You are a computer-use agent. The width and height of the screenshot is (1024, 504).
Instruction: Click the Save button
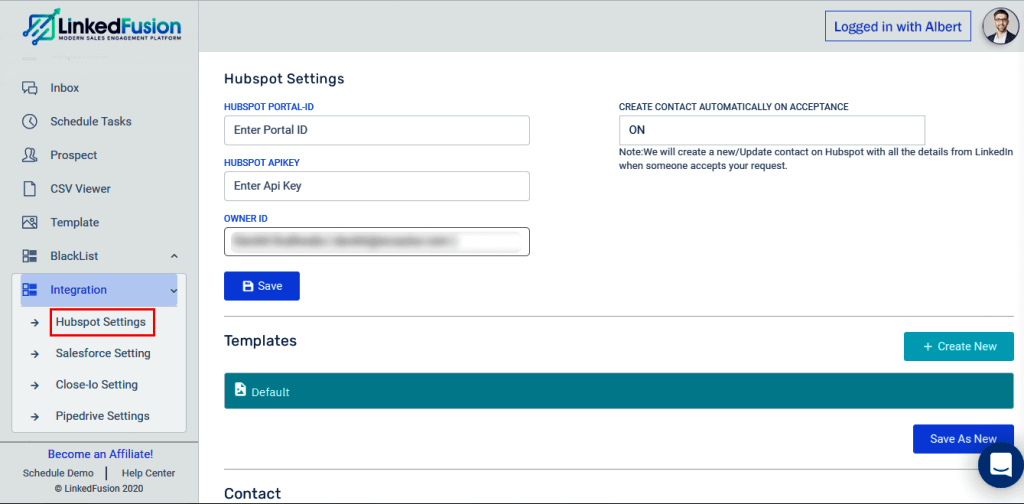coord(262,286)
